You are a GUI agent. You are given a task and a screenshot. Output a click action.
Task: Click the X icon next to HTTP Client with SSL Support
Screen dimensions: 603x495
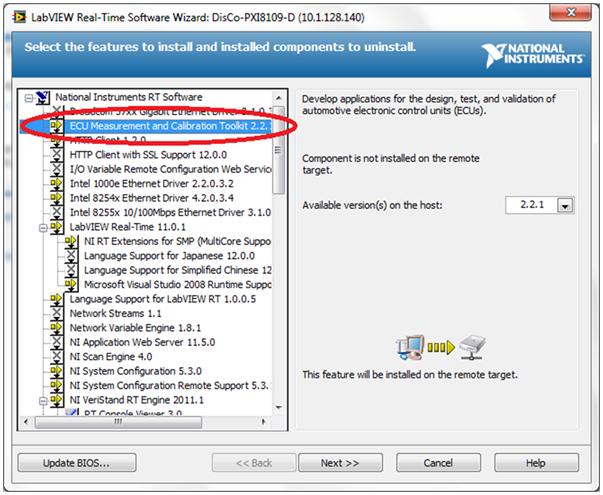click(57, 155)
